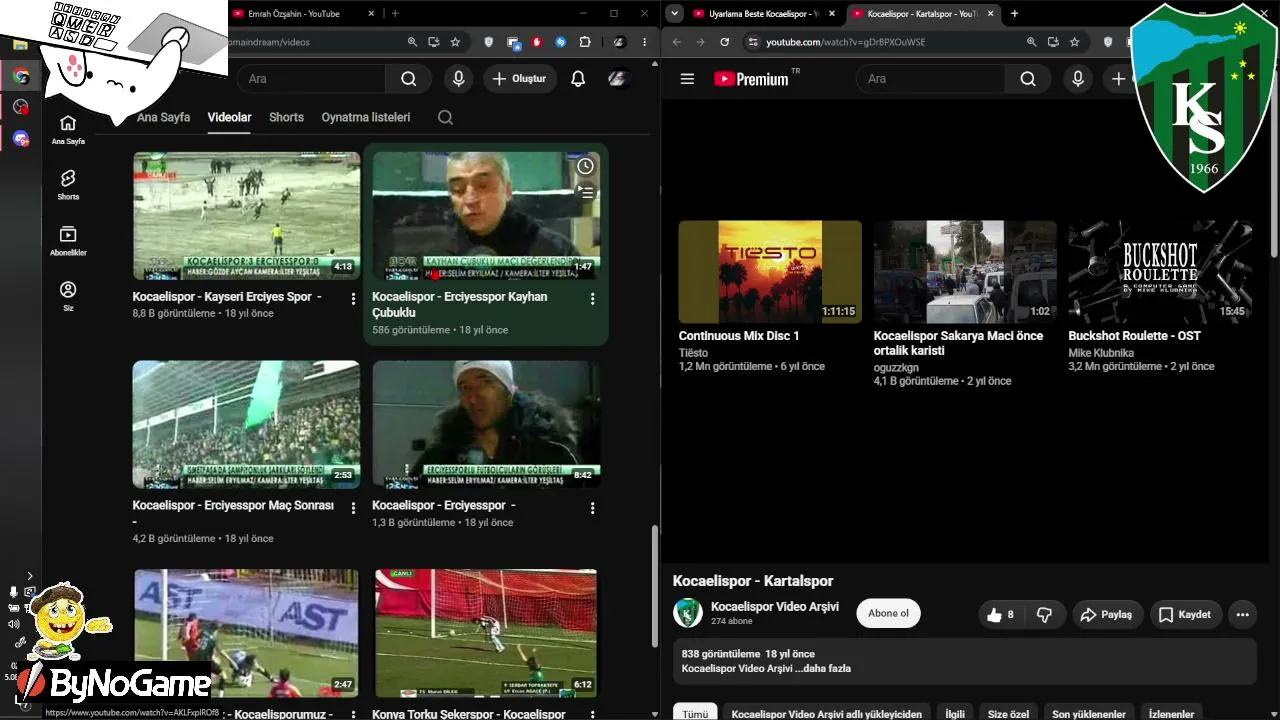The width and height of the screenshot is (1280, 720).
Task: Open options for Kocaelispor - Kayseri Erciyes Spor video
Action: (353, 298)
